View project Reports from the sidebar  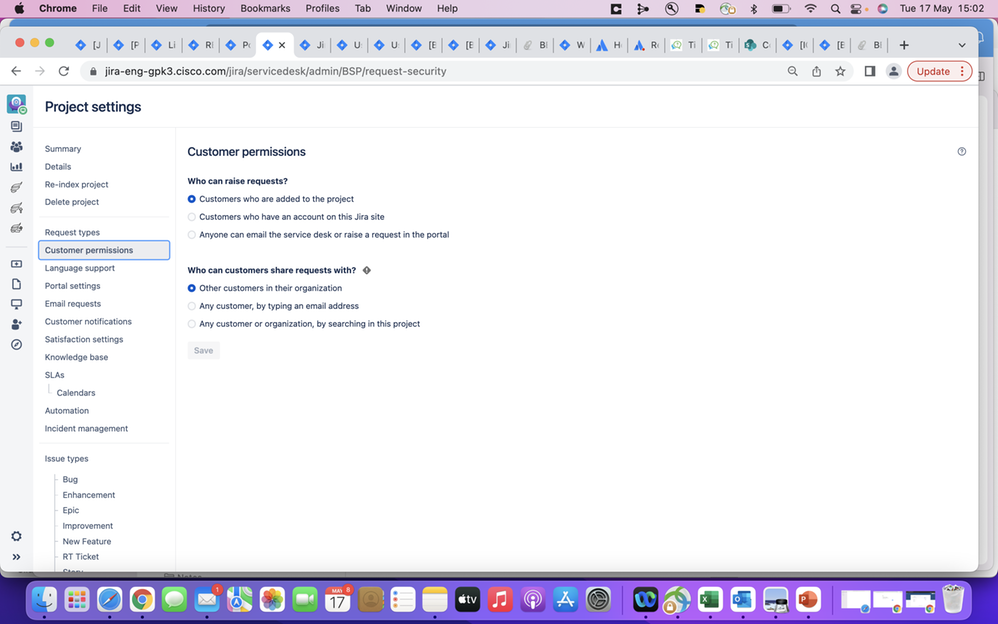(16, 166)
